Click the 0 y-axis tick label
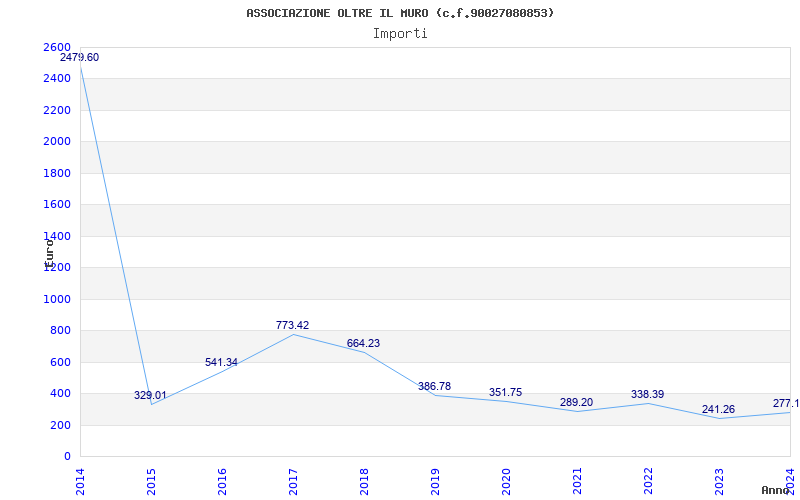This screenshot has height=500, width=800. click(x=67, y=457)
